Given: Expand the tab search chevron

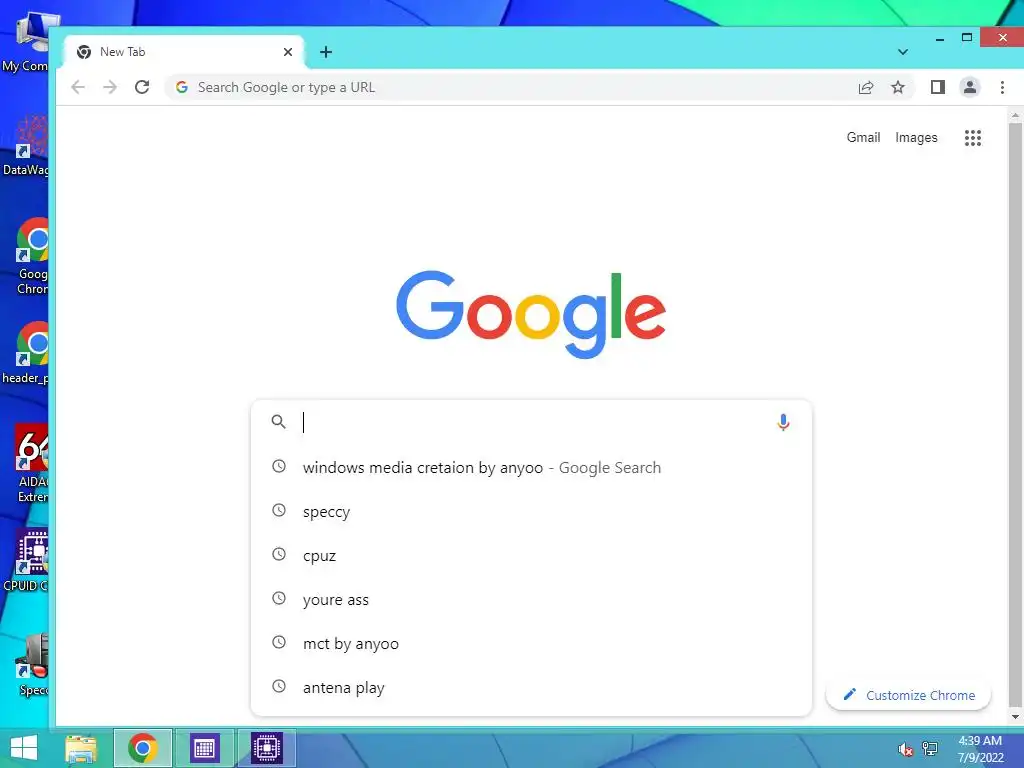Looking at the screenshot, I should 903,52.
